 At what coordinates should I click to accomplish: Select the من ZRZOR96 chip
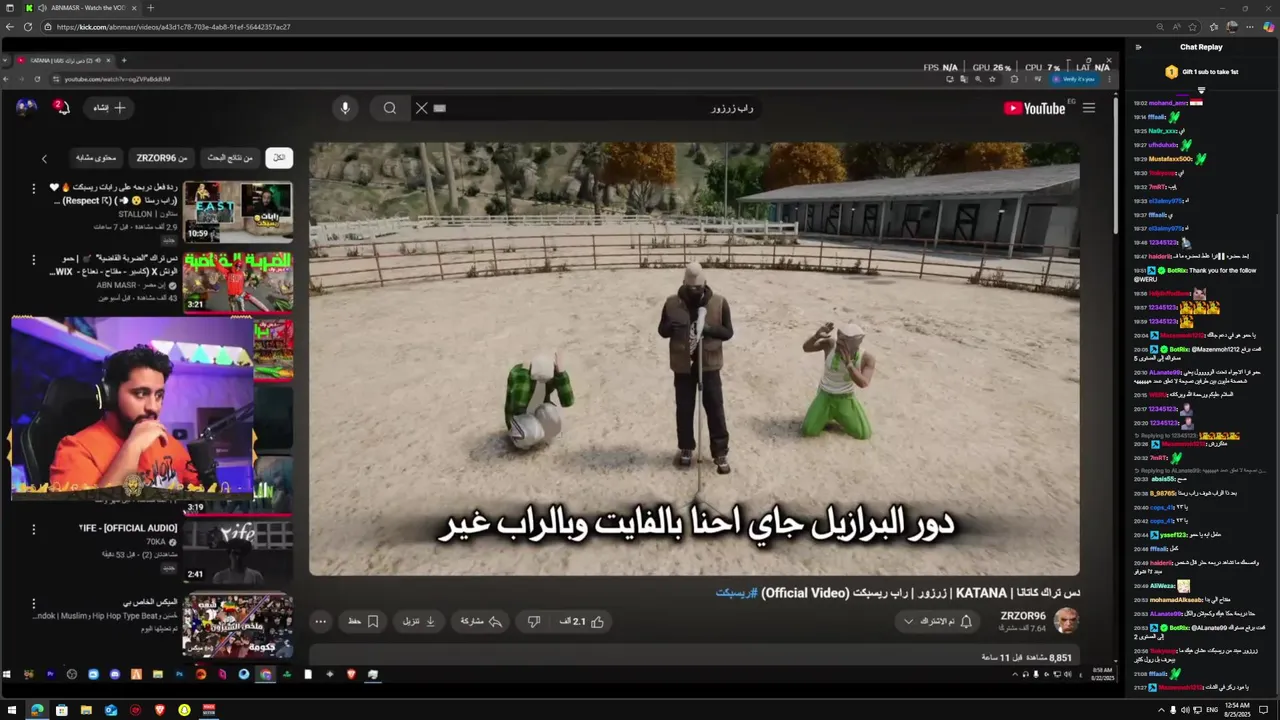coord(162,158)
